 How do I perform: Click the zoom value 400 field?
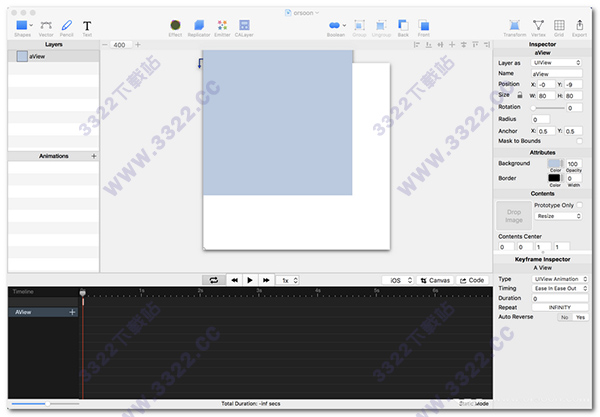point(121,45)
